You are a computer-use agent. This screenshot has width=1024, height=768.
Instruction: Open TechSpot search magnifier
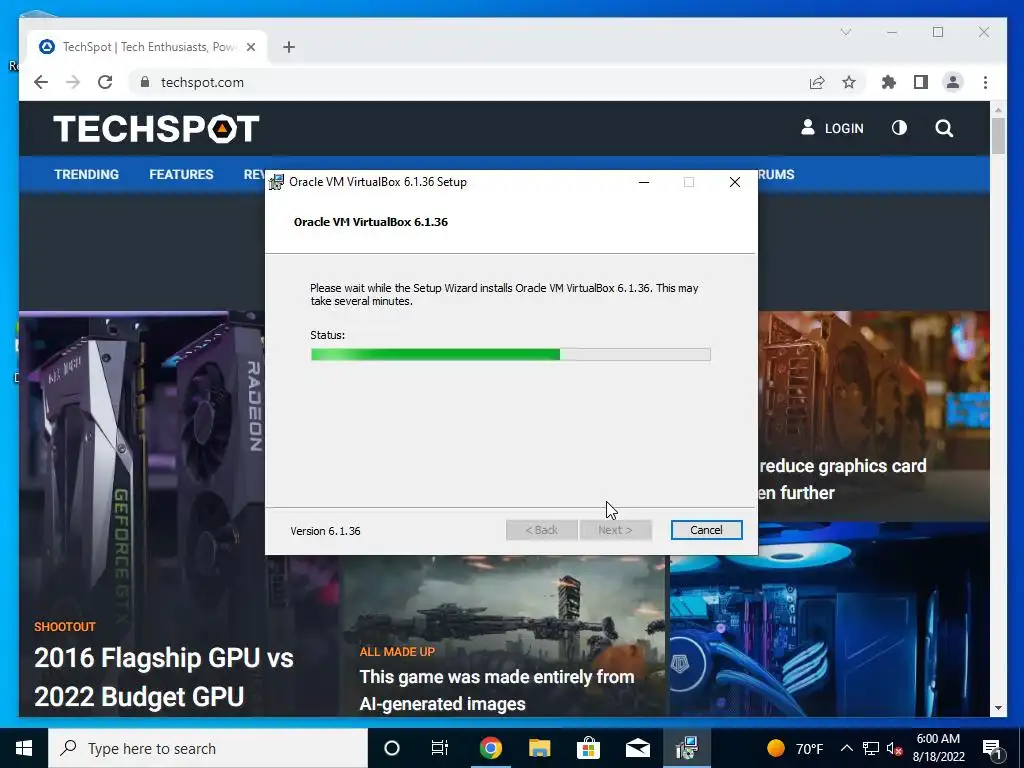click(944, 128)
